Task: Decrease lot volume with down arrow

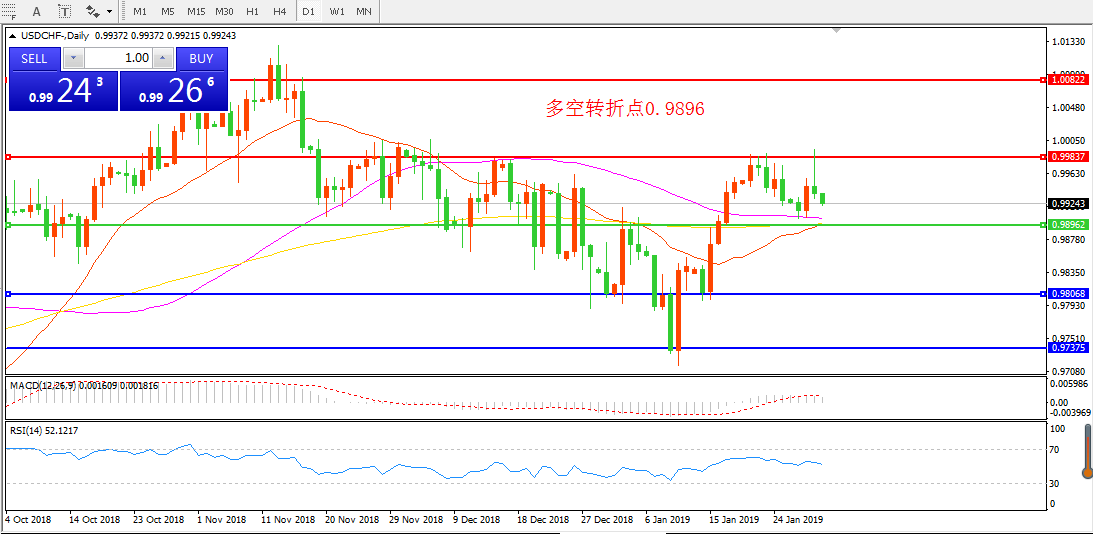Action: tap(74, 59)
